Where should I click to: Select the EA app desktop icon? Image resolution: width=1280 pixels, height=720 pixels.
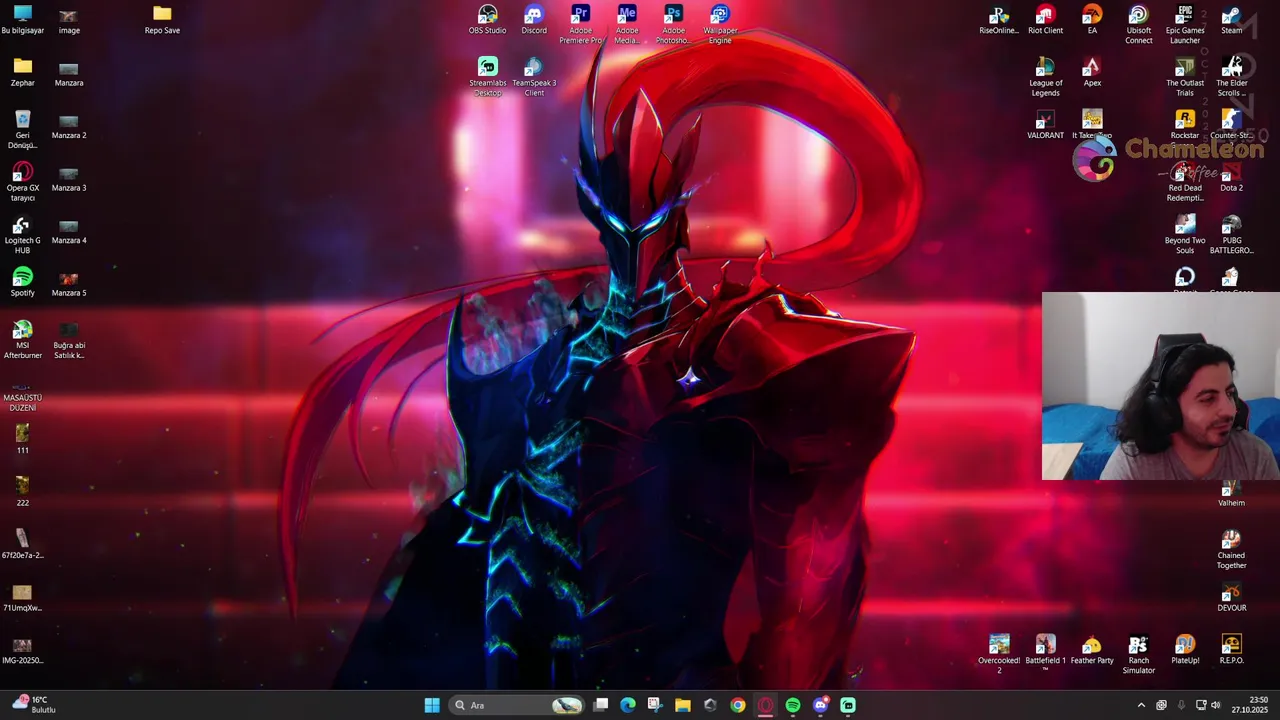coord(1092,20)
